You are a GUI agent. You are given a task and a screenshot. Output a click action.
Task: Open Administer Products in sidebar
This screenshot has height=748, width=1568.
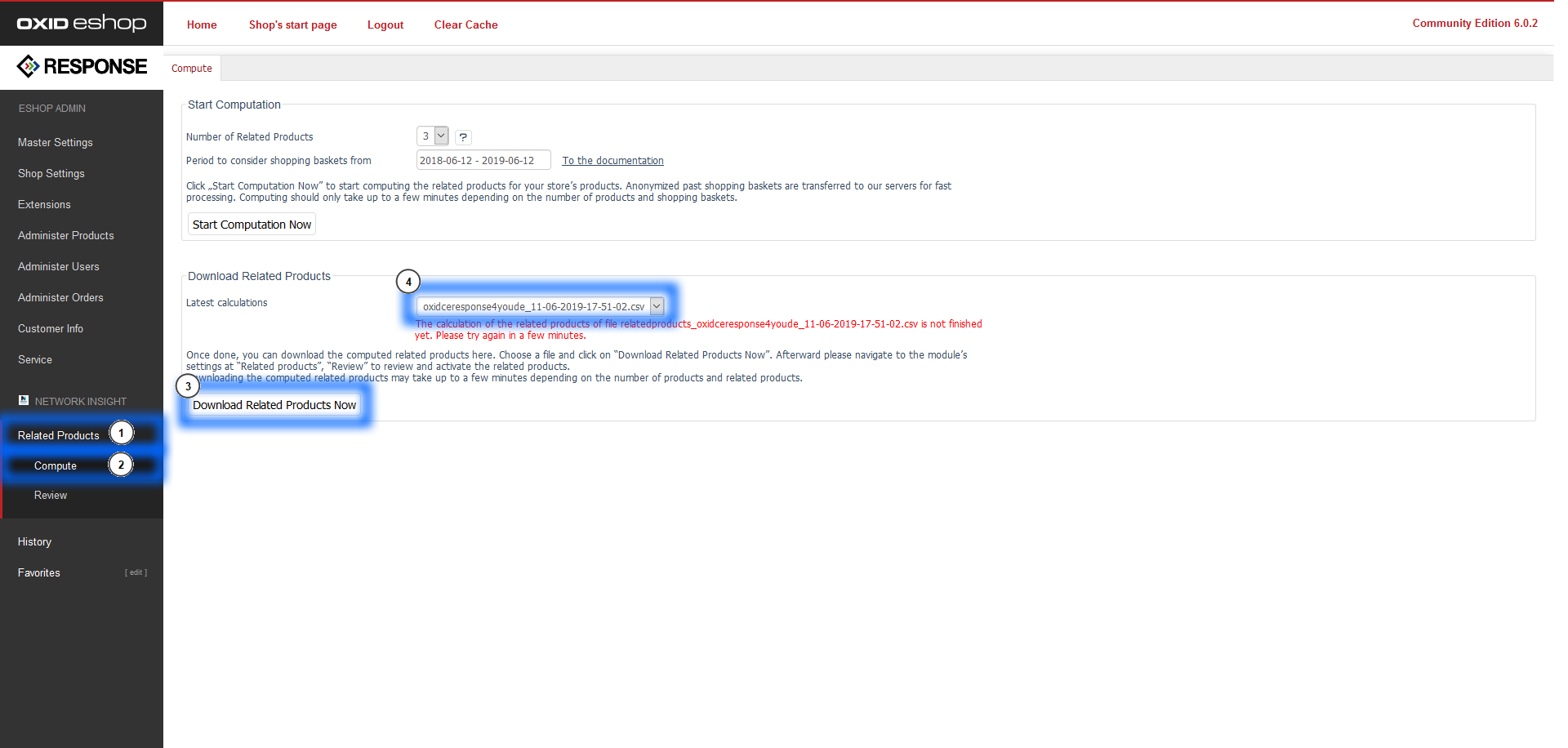[x=66, y=235]
